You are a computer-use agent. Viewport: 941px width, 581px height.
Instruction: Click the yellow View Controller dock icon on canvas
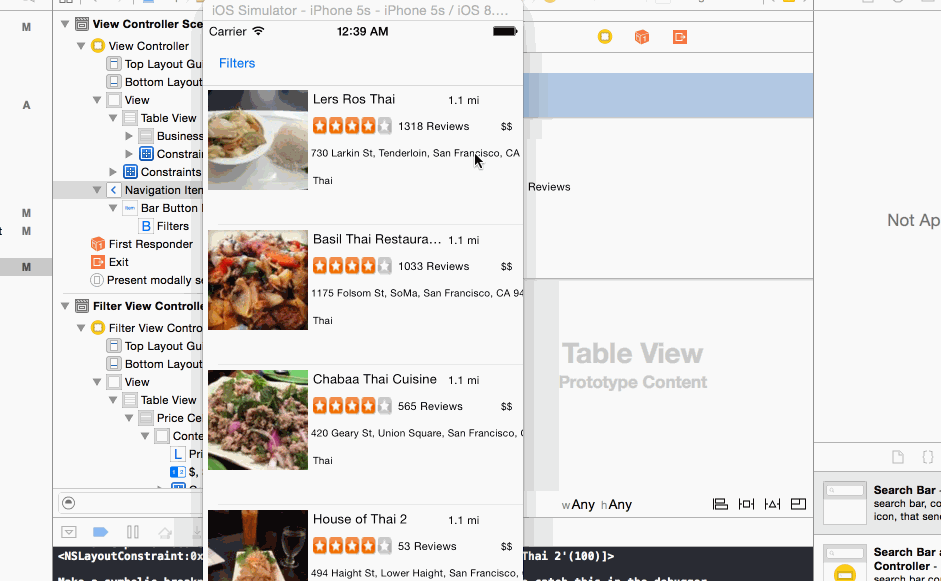pyautogui.click(x=605, y=37)
